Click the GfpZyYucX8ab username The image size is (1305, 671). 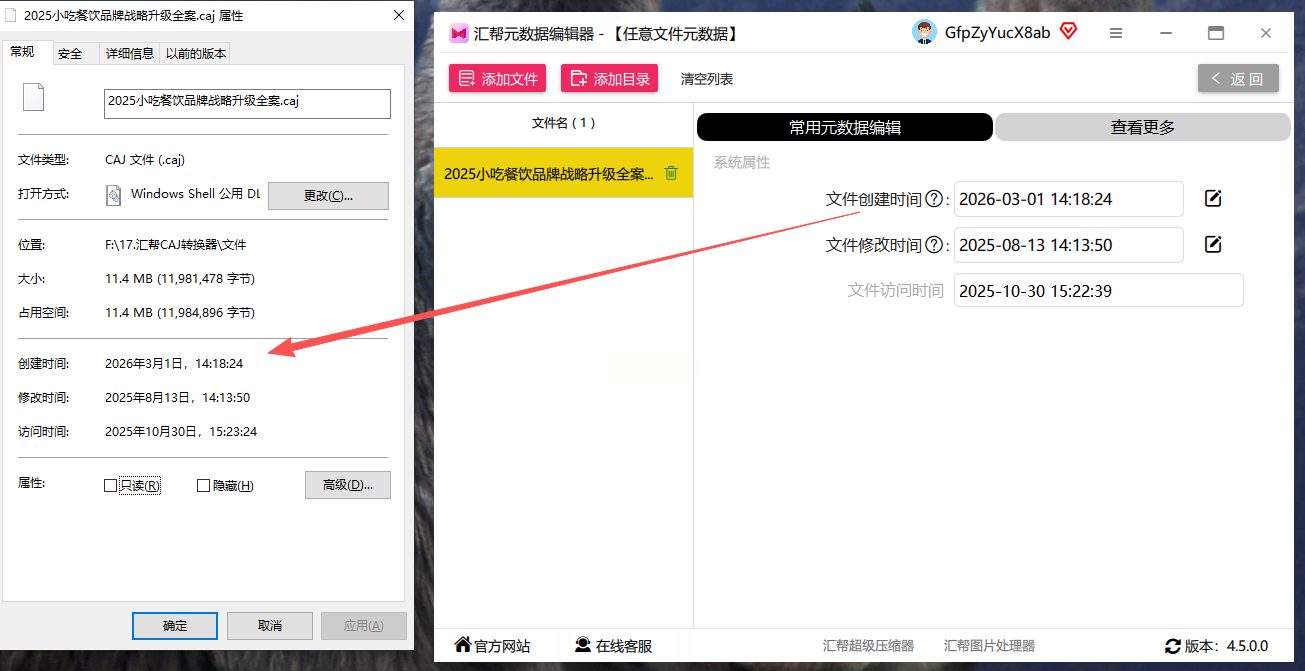click(997, 33)
